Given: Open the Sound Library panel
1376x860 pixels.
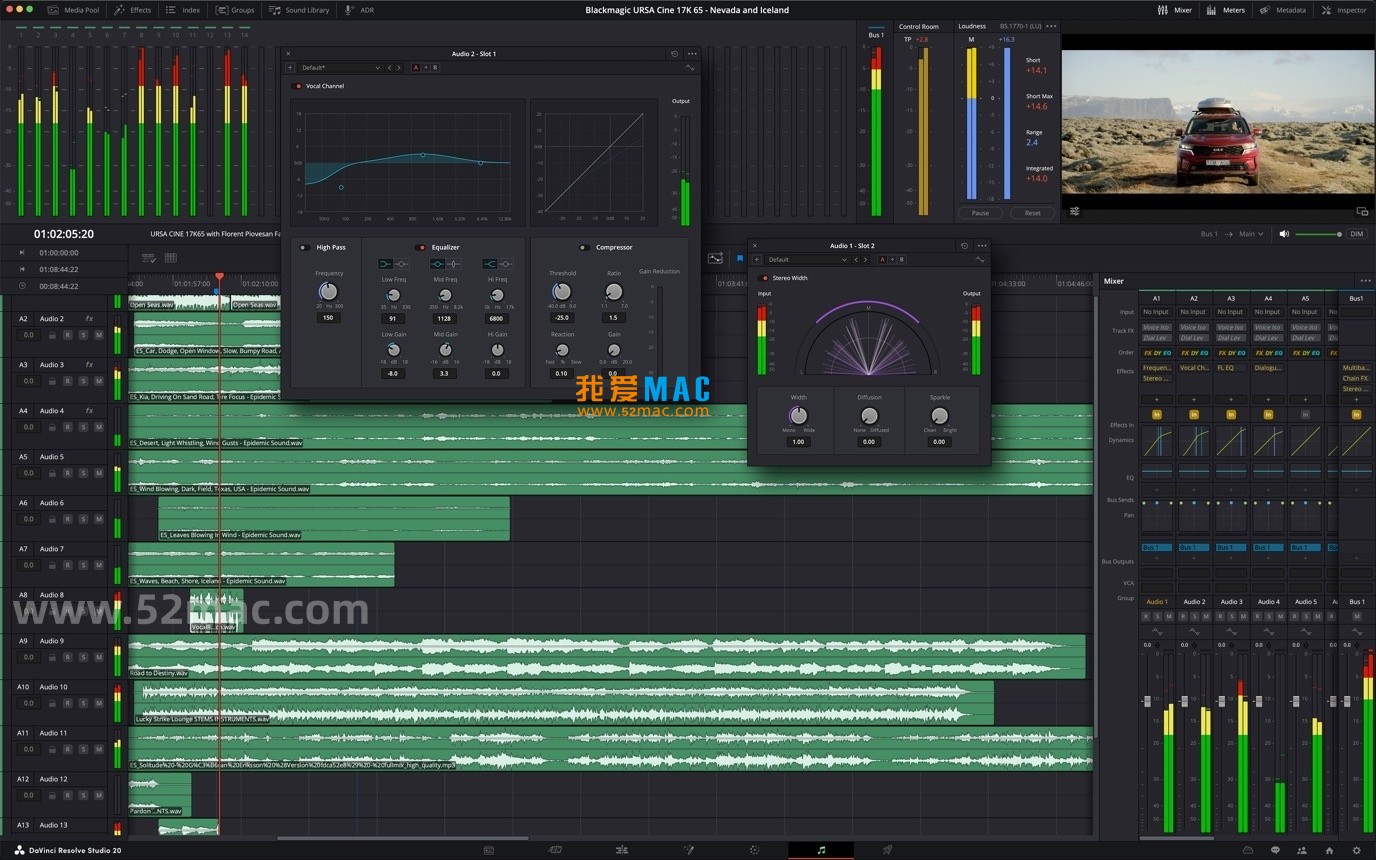Looking at the screenshot, I should (x=299, y=10).
